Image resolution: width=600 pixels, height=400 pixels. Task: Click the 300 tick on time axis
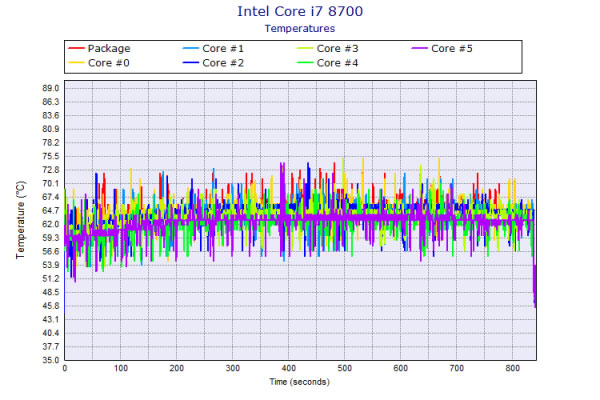tap(233, 368)
